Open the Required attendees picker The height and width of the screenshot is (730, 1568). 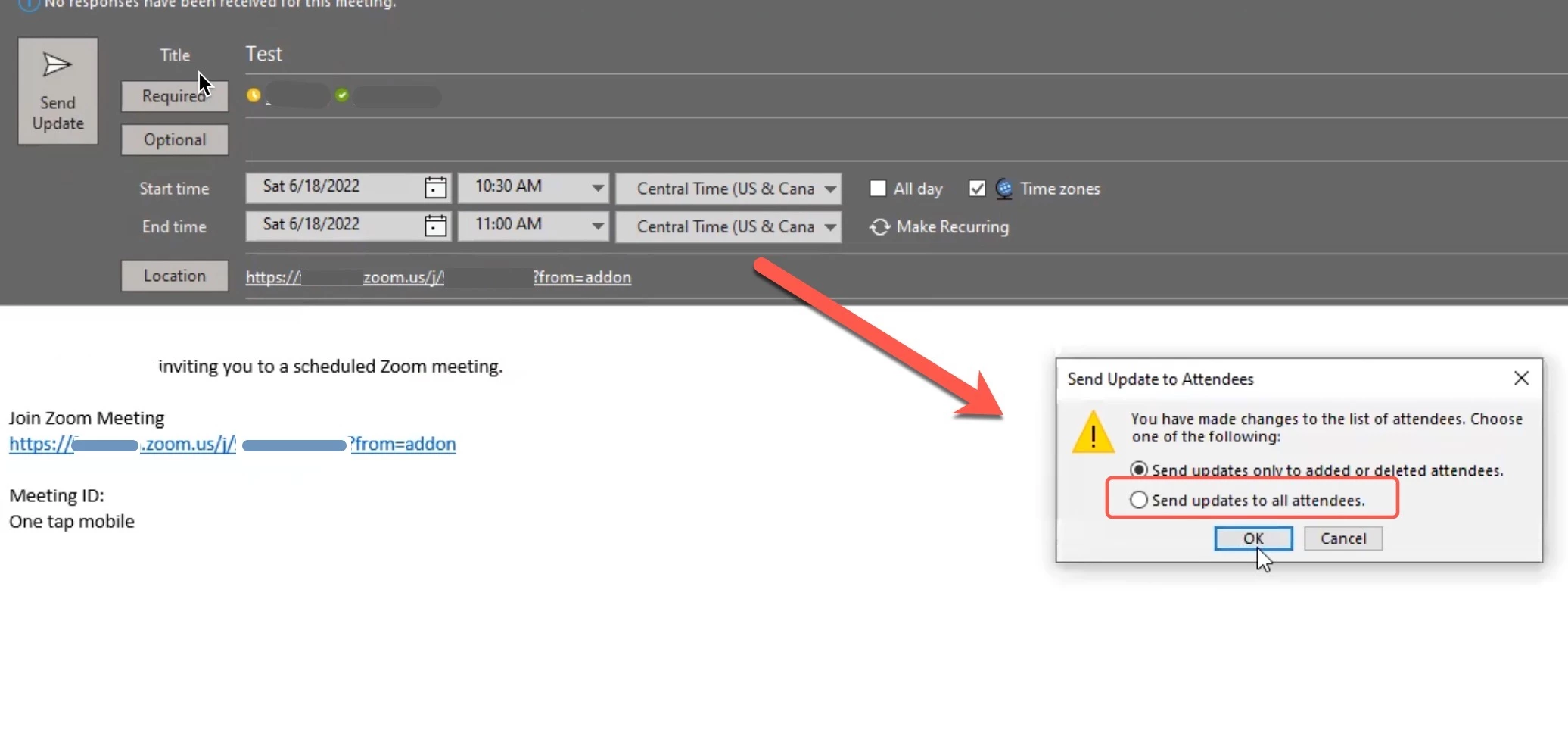pyautogui.click(x=174, y=96)
